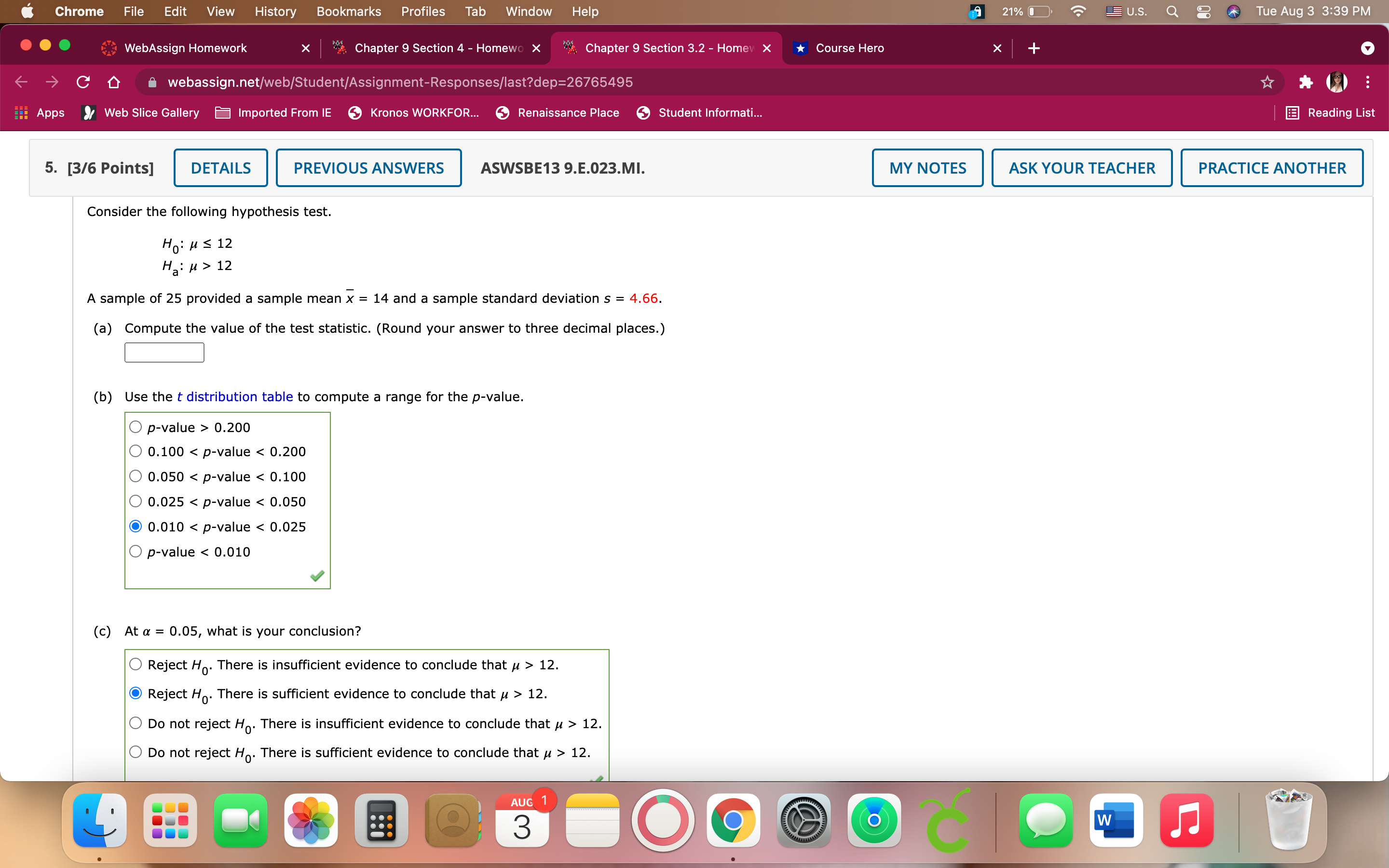Bookmark this page using the star icon
The width and height of the screenshot is (1389, 868).
pos(1267,82)
